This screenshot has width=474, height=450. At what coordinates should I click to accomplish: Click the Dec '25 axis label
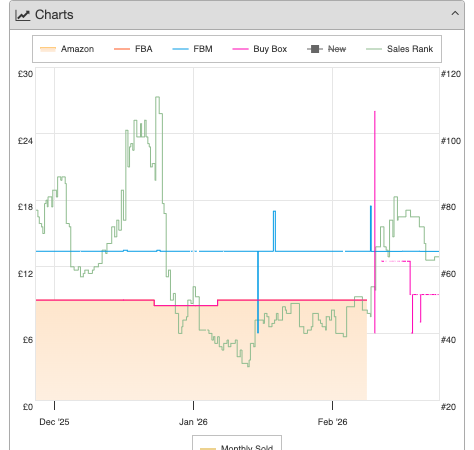54,422
